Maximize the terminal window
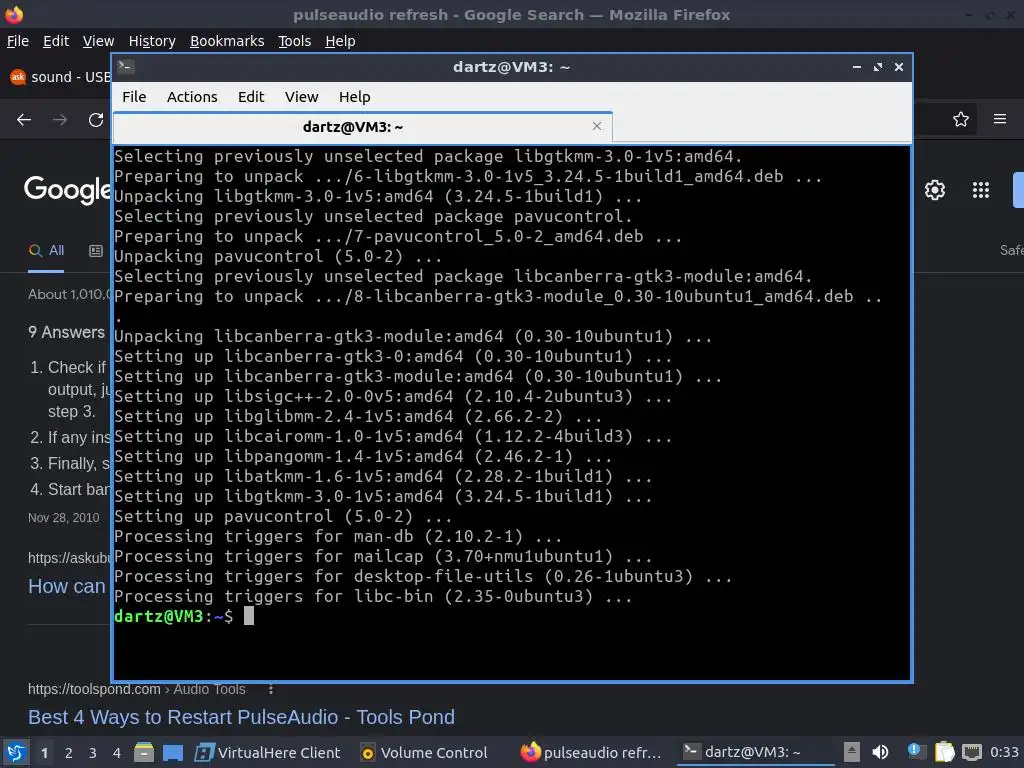Image resolution: width=1024 pixels, height=768 pixels. (878, 67)
